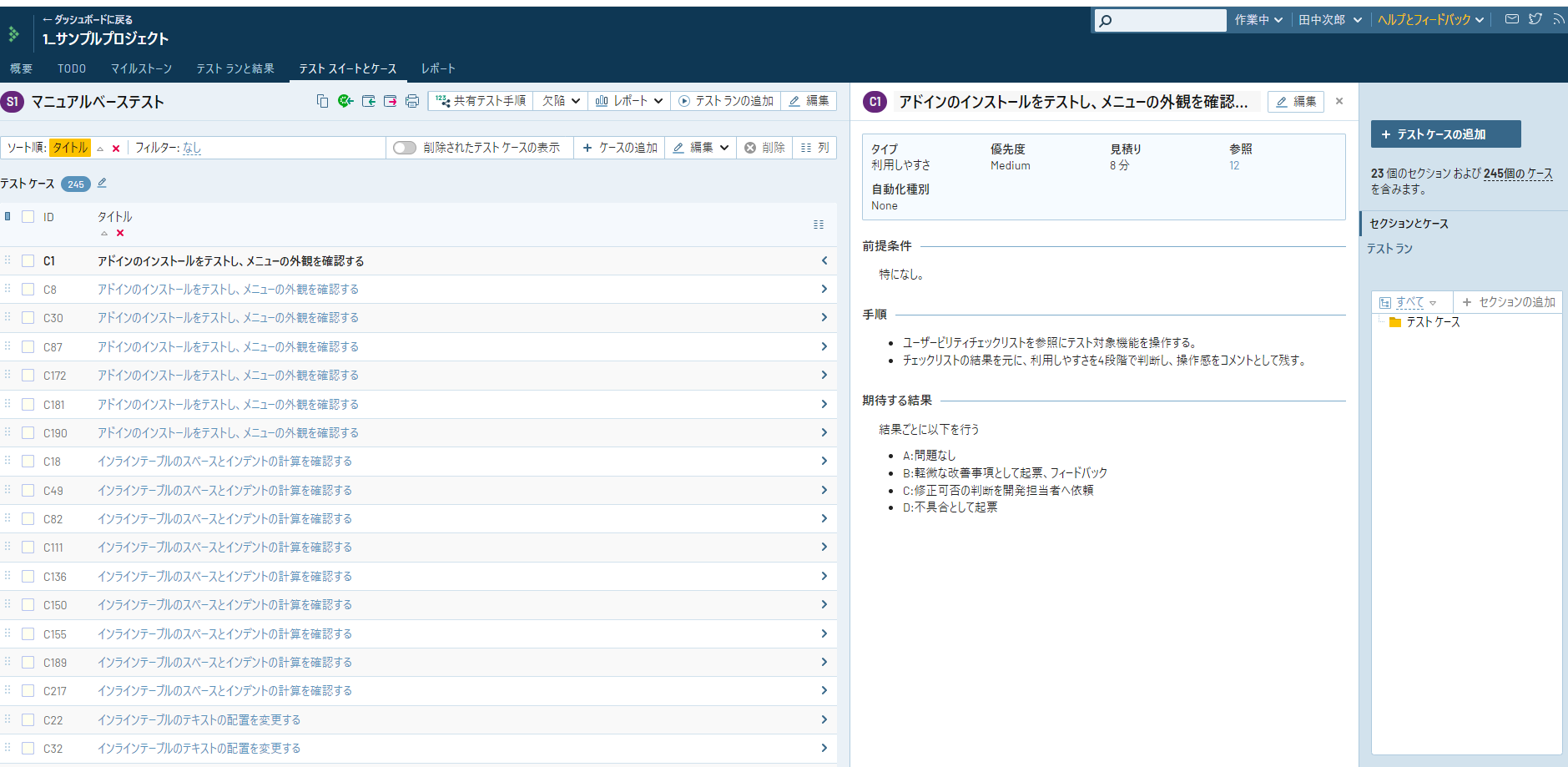
Task: Collapse row C1 with its left chevron
Action: (x=824, y=260)
